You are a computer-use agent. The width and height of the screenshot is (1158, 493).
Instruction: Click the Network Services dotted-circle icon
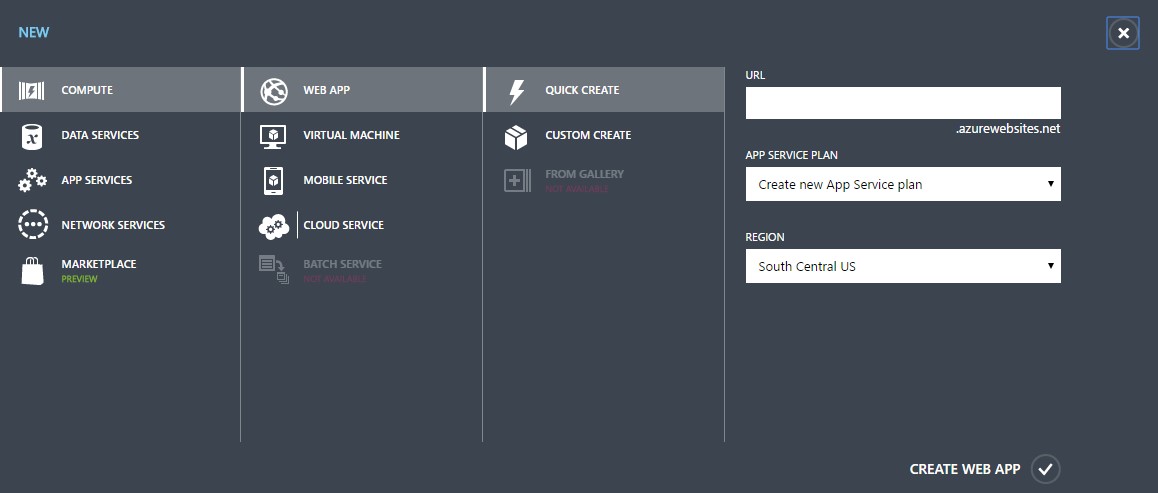[x=32, y=225]
